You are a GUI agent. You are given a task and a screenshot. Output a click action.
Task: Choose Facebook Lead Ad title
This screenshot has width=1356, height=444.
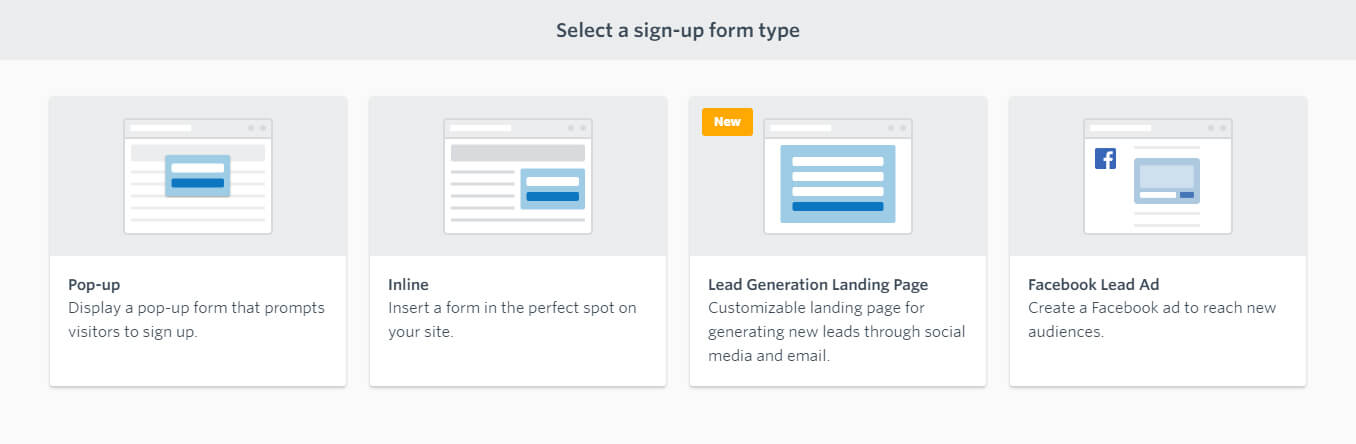1094,285
